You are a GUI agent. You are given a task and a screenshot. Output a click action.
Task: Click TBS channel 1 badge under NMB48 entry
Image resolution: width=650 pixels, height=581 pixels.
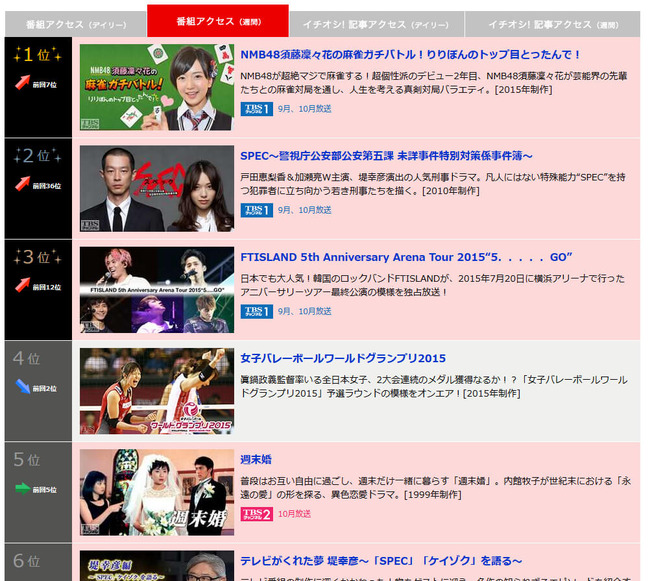(x=257, y=109)
